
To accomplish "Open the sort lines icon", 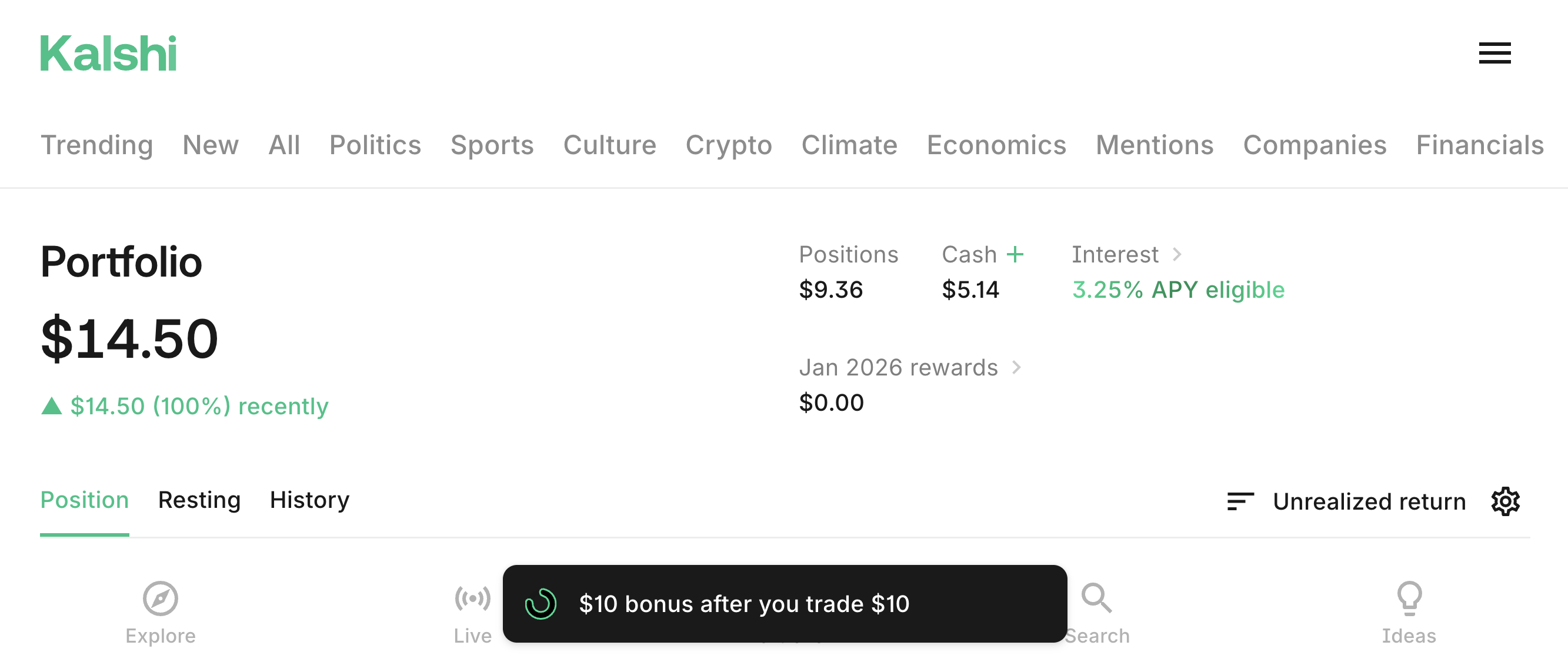I will click(x=1240, y=501).
